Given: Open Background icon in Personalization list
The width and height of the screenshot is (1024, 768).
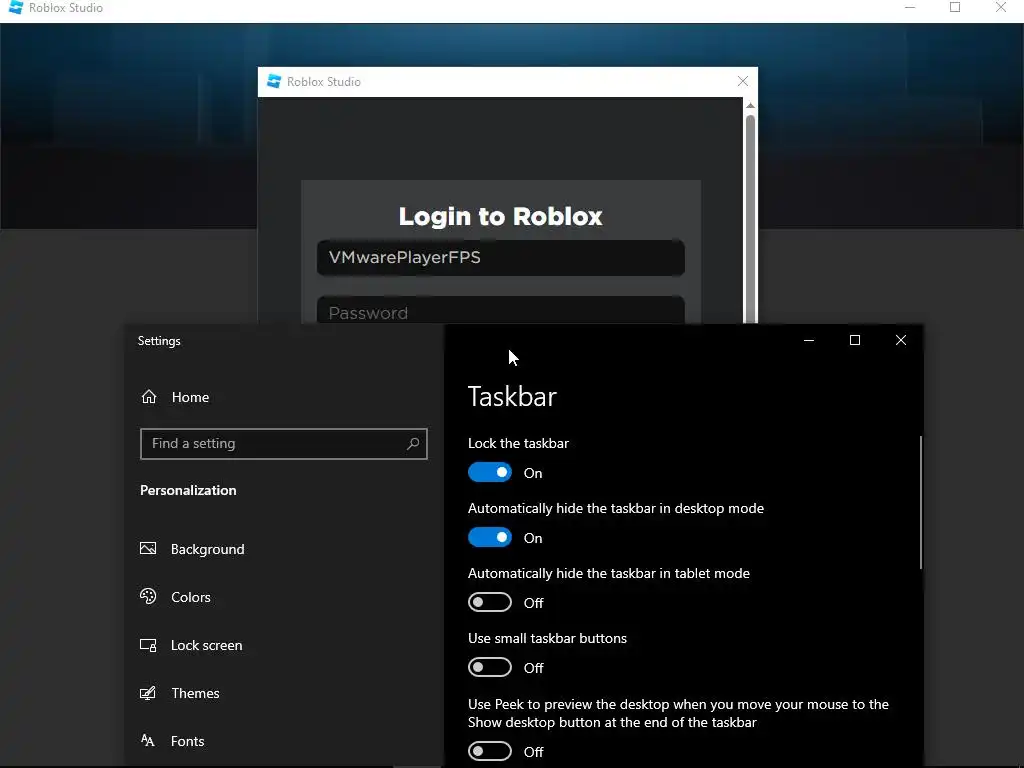Looking at the screenshot, I should 148,549.
